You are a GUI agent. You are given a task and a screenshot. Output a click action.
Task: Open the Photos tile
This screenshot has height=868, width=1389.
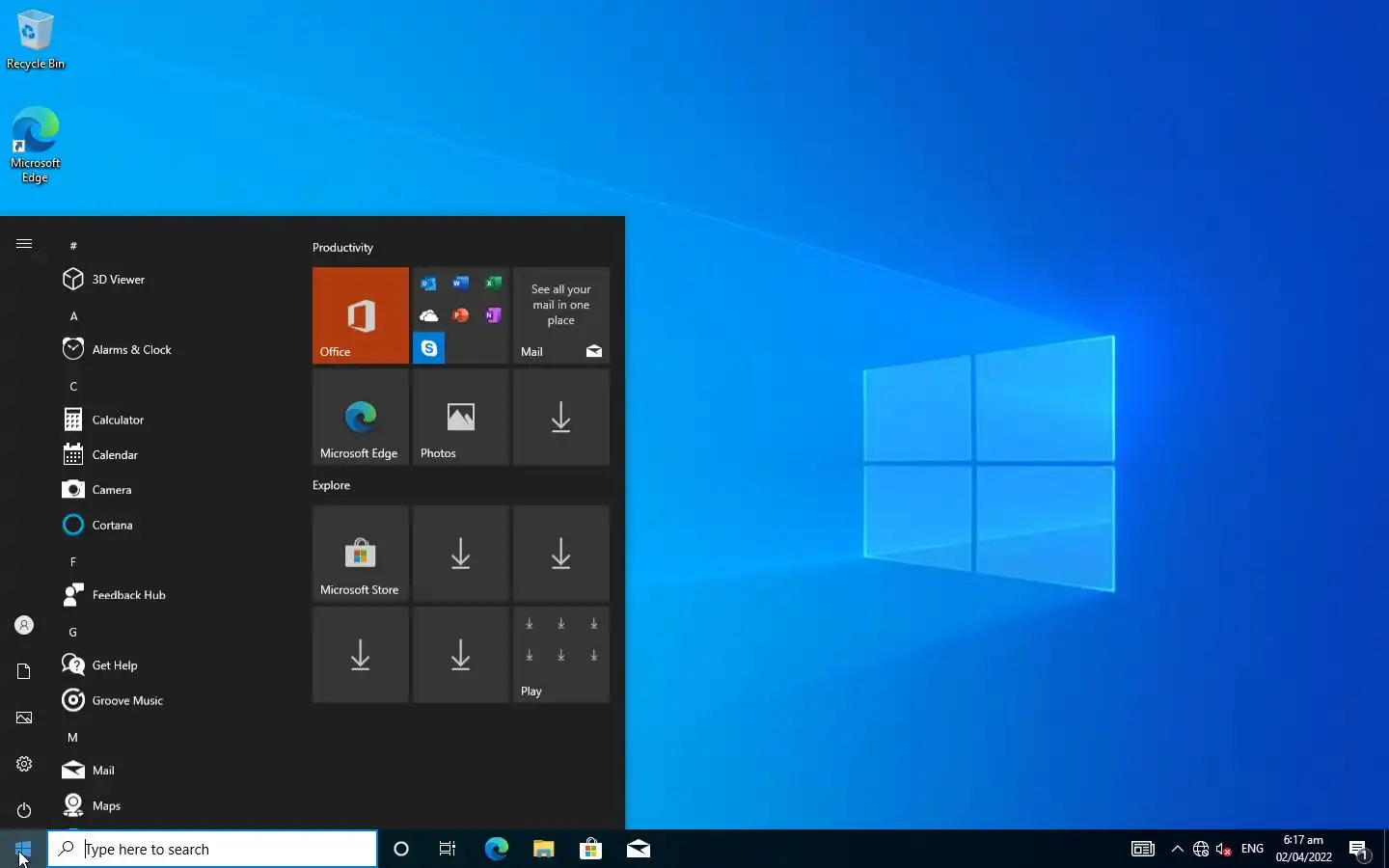point(461,417)
